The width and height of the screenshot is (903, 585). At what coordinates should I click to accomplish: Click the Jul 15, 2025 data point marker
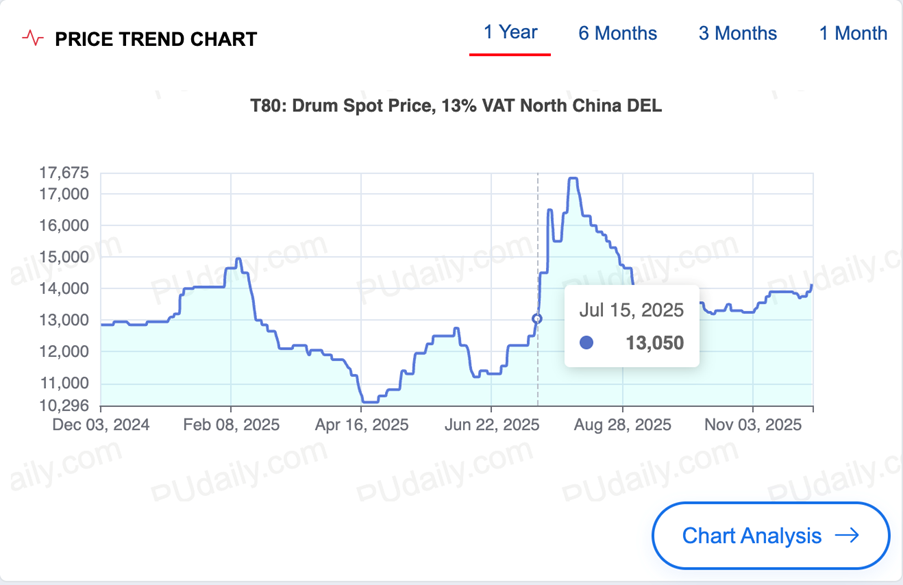coord(537,319)
